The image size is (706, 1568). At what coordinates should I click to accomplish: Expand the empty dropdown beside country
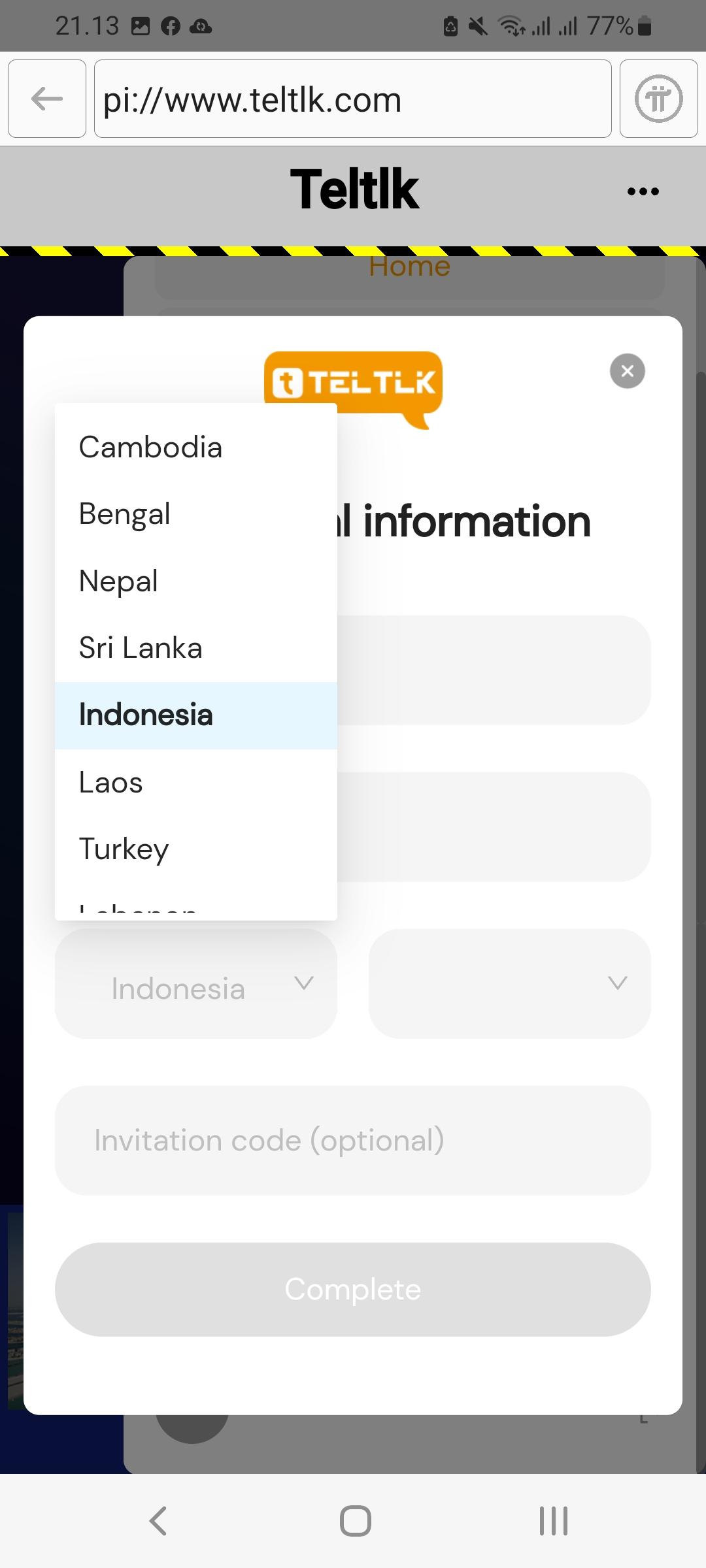point(510,984)
